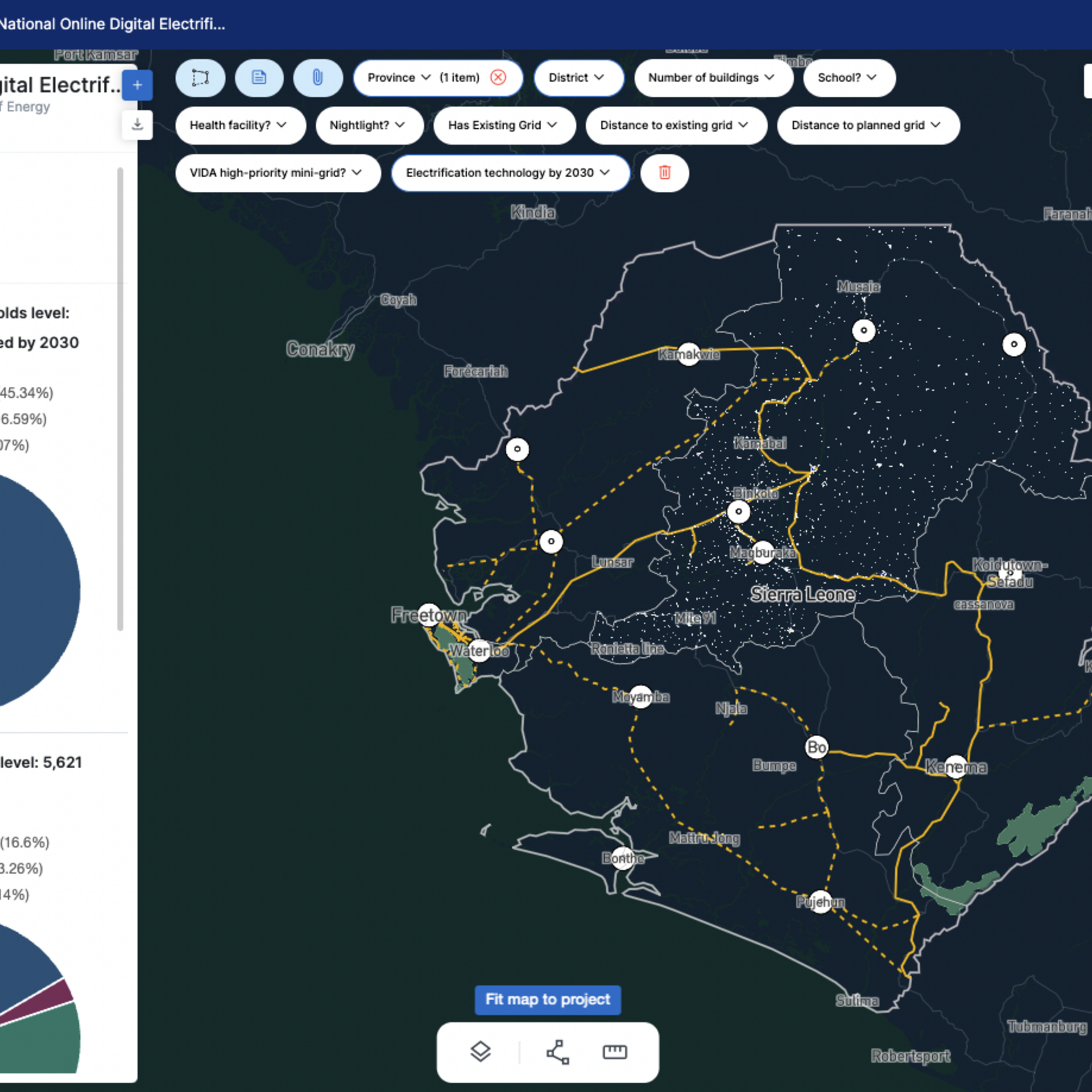This screenshot has height=1092, width=1092.
Task: Click the map marker near Binkolo
Action: (738, 511)
